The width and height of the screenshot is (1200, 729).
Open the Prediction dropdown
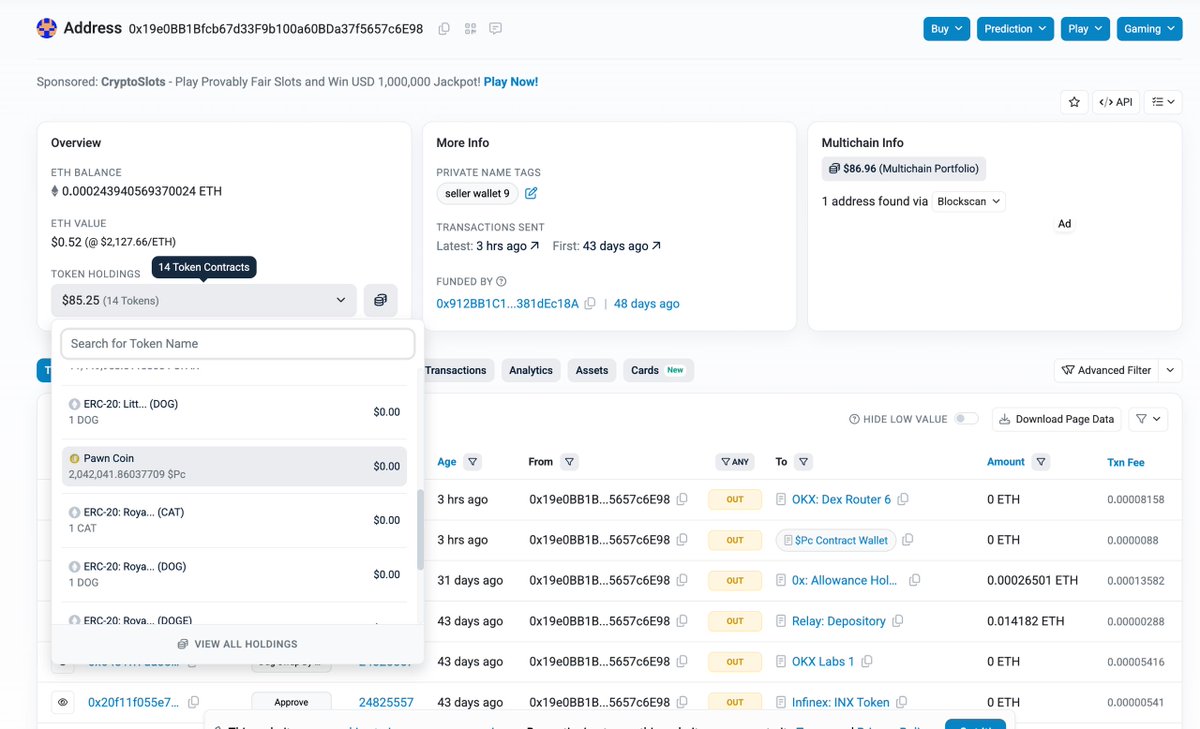coord(1015,29)
